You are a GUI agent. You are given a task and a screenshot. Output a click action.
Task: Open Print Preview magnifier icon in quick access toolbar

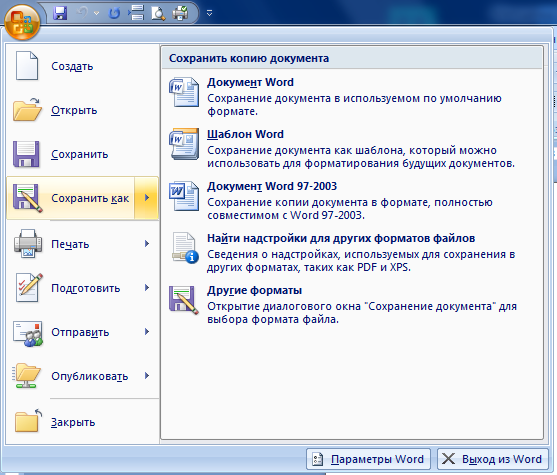158,14
